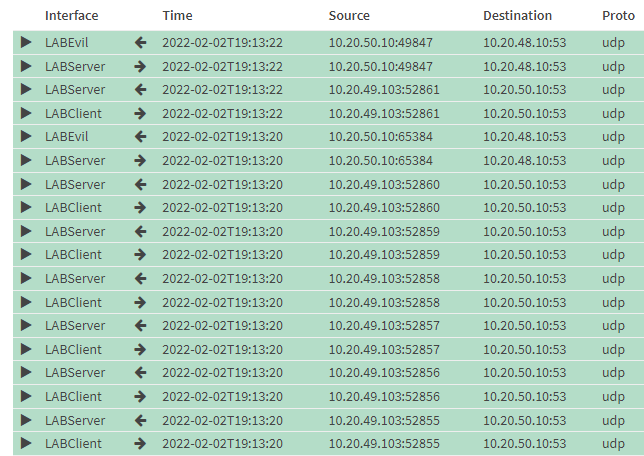Click the Time column header

coord(177,16)
